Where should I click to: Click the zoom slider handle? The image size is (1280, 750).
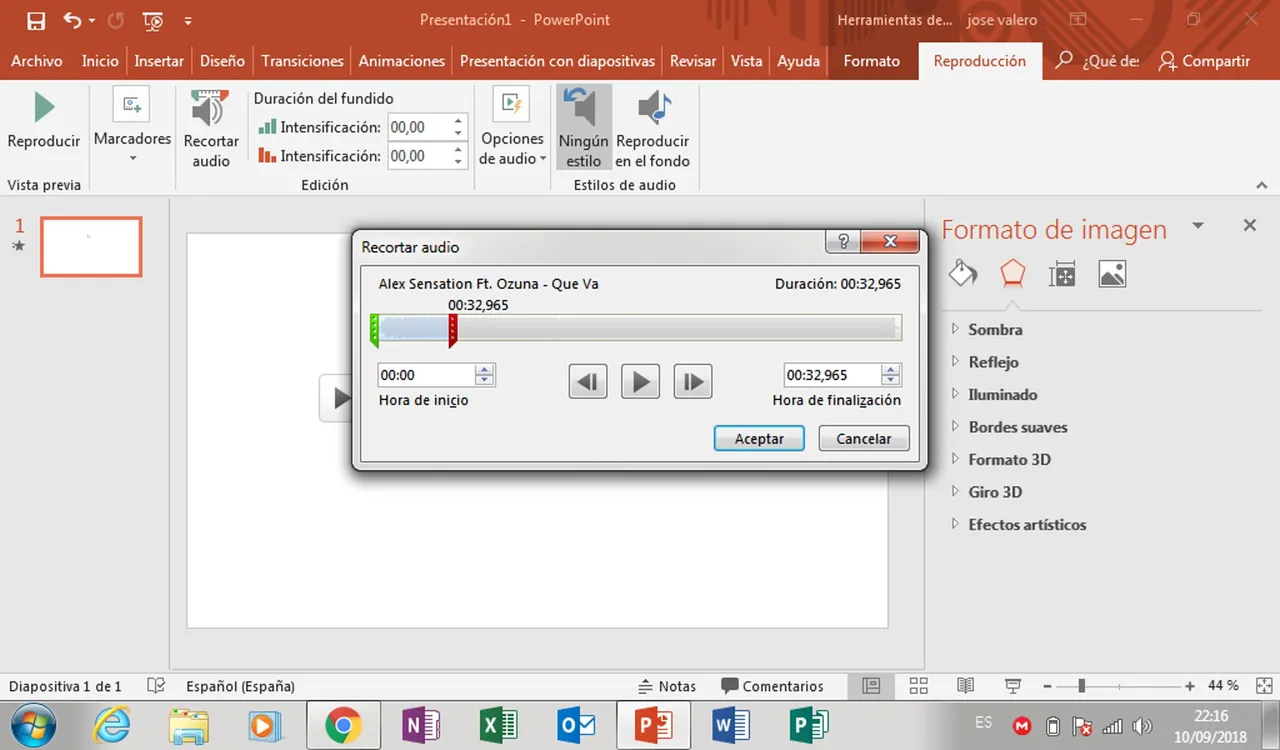[1082, 686]
